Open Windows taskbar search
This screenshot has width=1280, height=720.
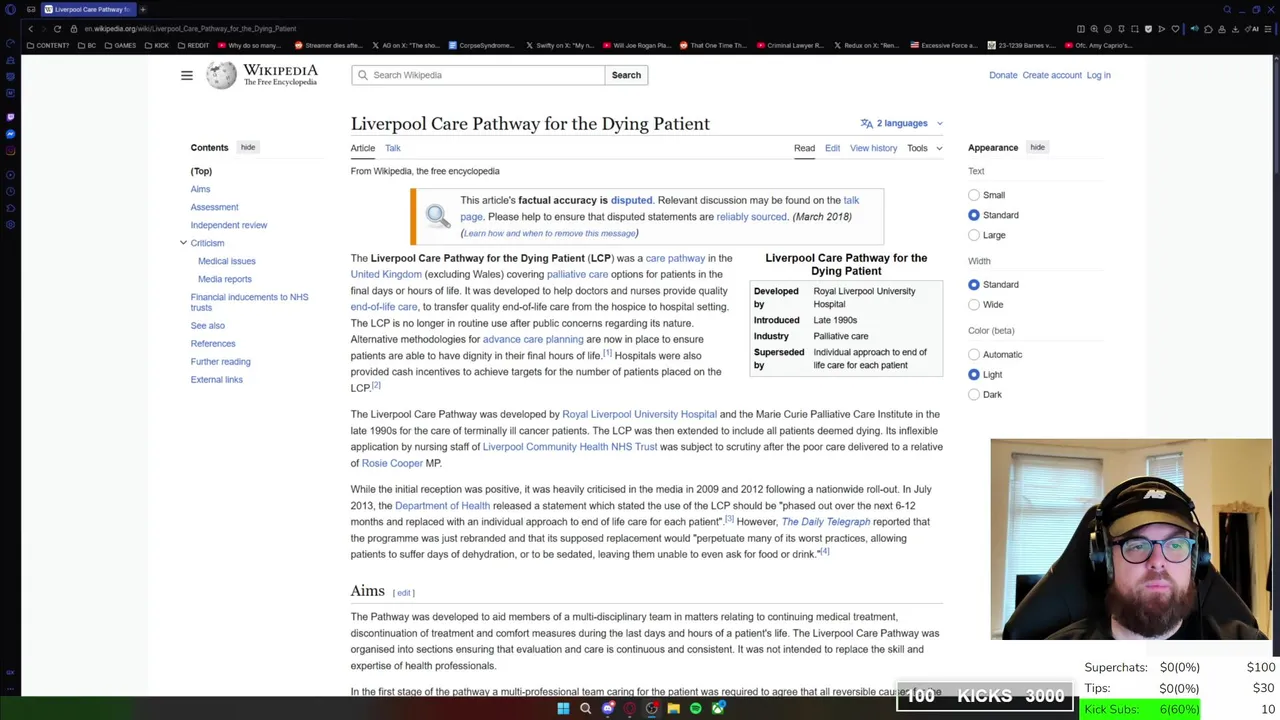pos(585,708)
